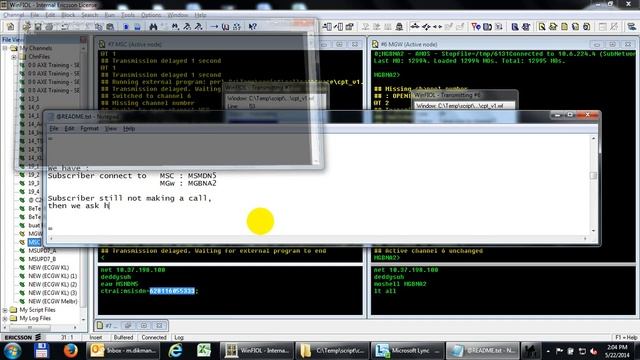Collapse the ChnFiles folder node
640x360 pixels.
13,57
